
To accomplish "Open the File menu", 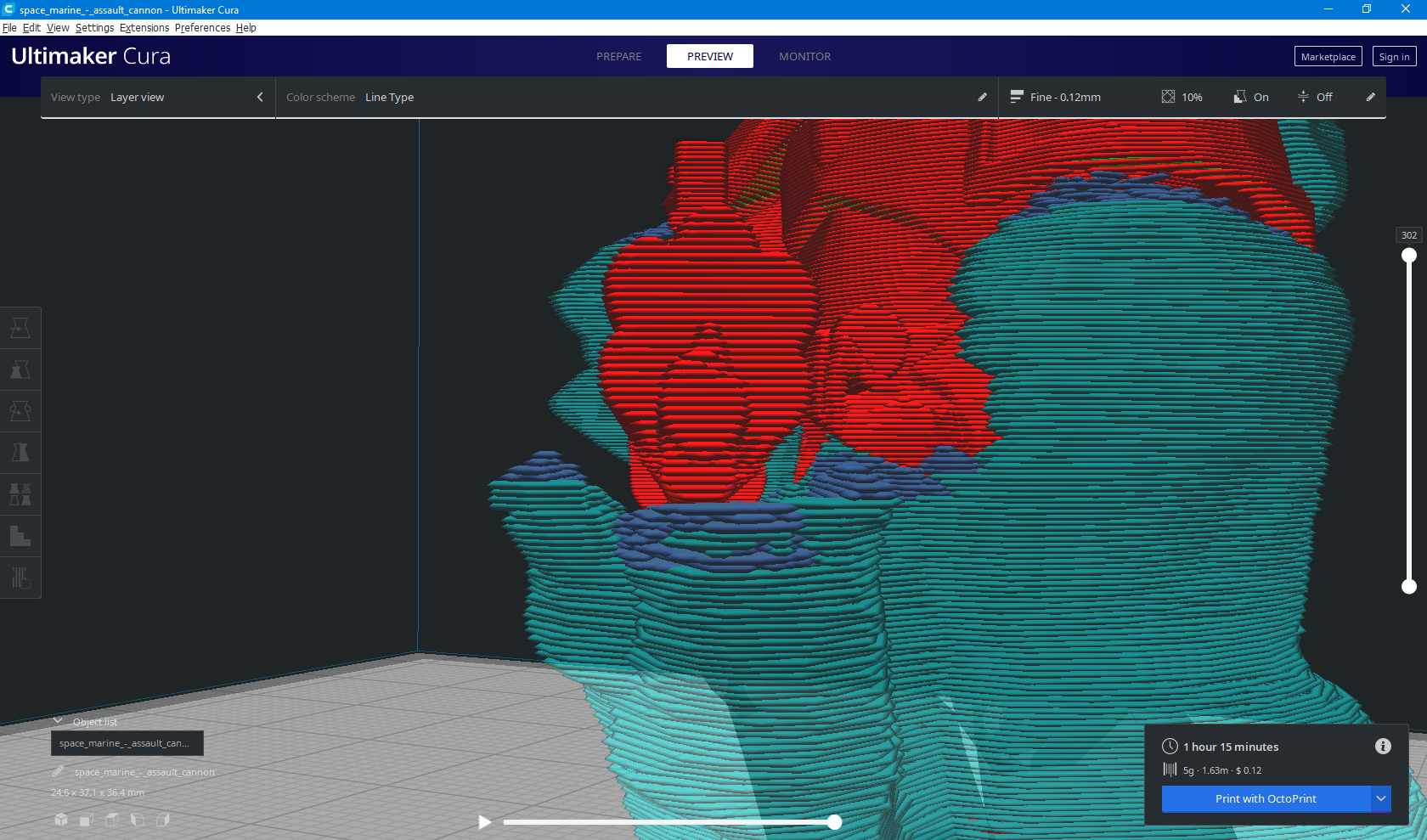I will tap(9, 27).
